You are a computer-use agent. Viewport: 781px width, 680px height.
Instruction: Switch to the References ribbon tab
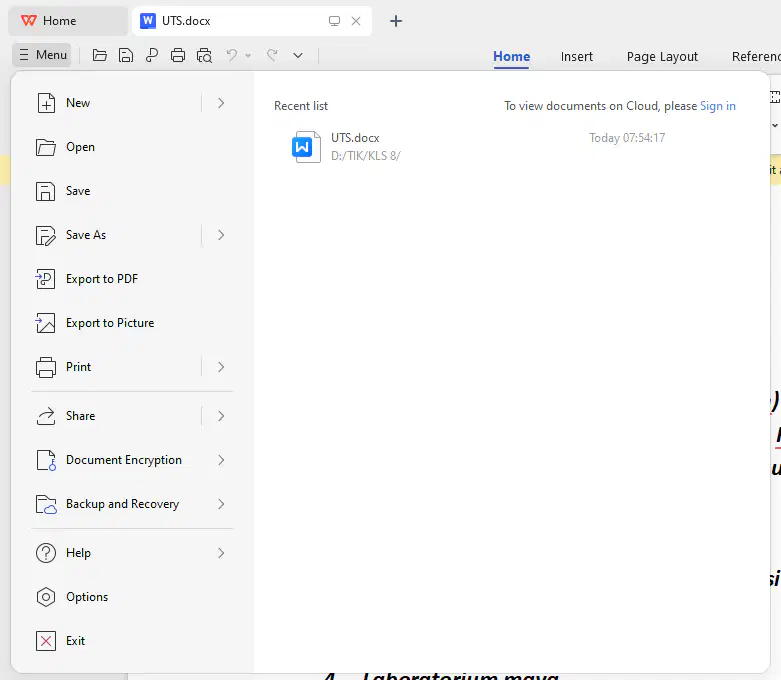pos(756,56)
